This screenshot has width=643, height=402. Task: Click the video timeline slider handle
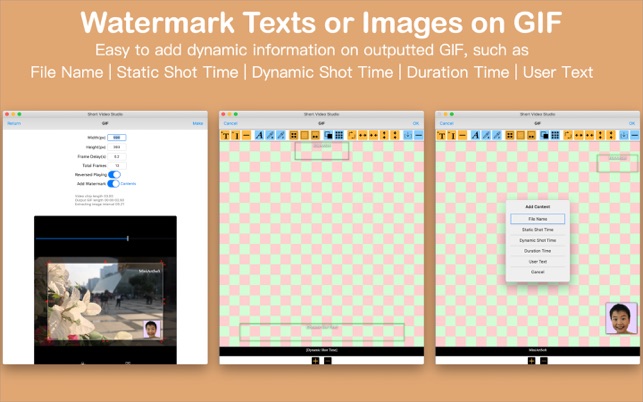128,238
